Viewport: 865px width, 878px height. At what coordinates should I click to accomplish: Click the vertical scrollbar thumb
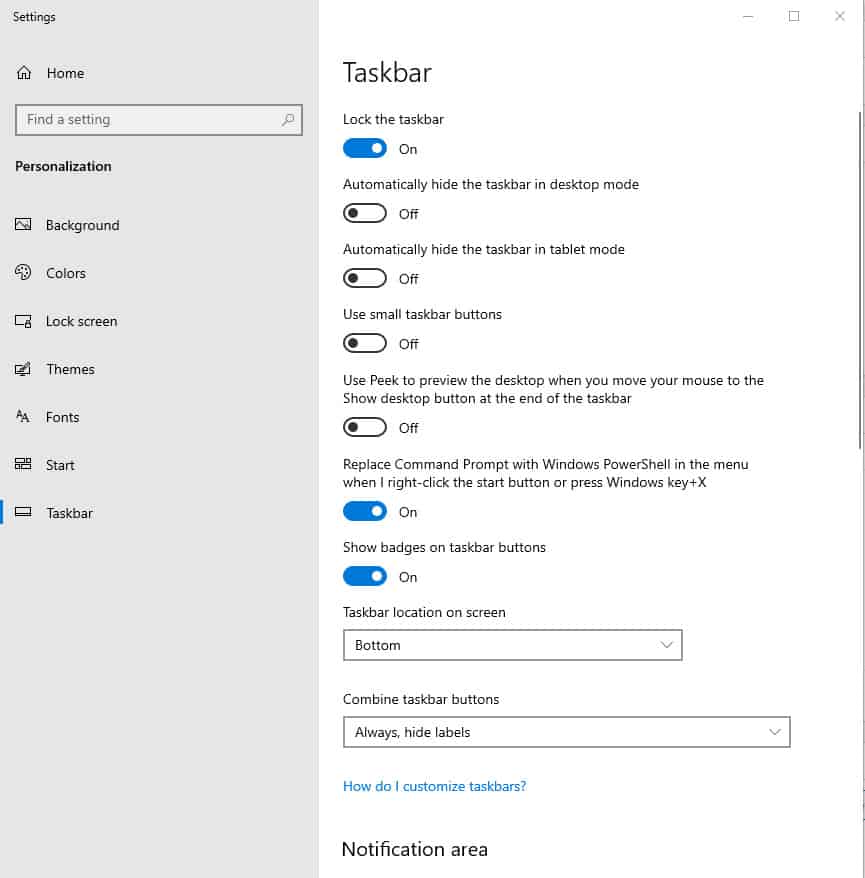click(860, 280)
